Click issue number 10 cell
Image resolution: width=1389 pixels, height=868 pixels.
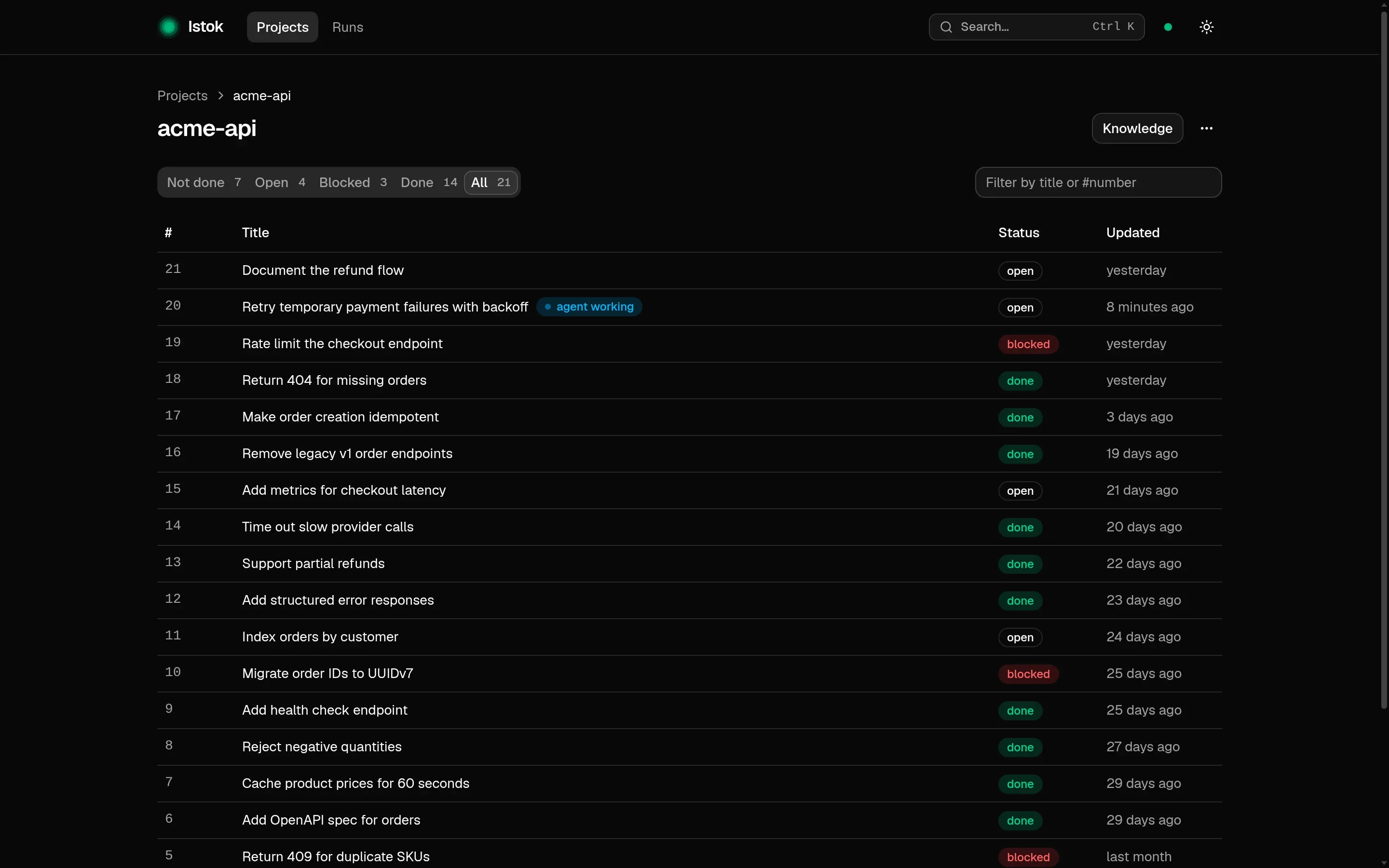tap(173, 672)
